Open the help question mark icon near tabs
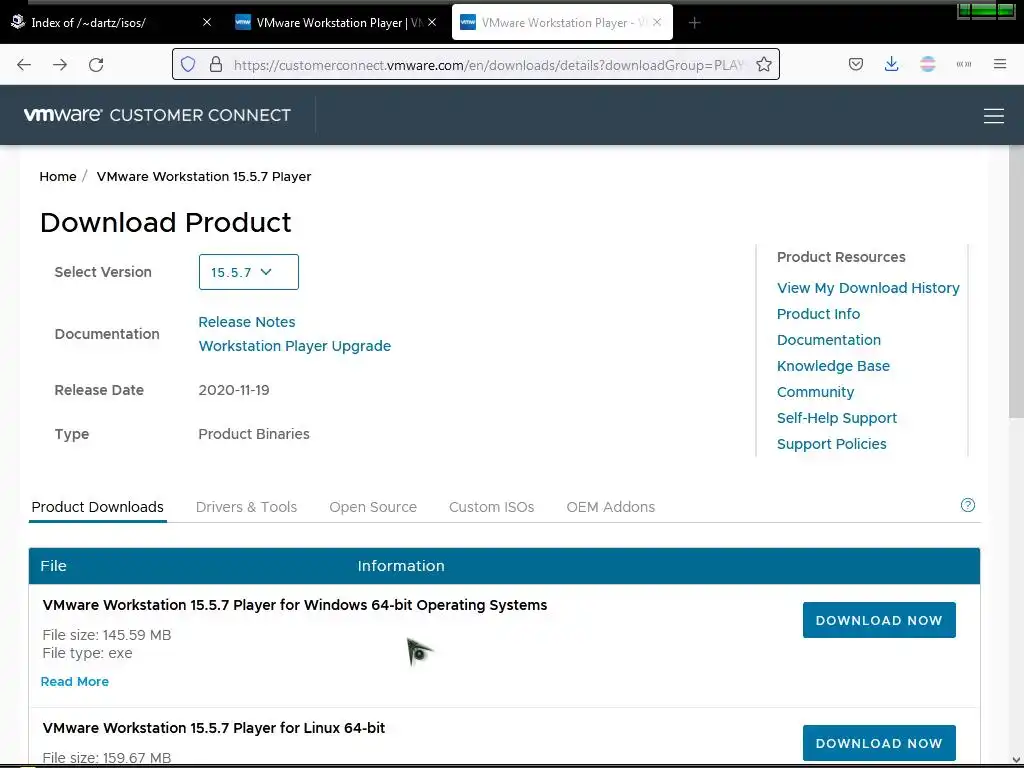This screenshot has width=1024, height=768. click(968, 505)
